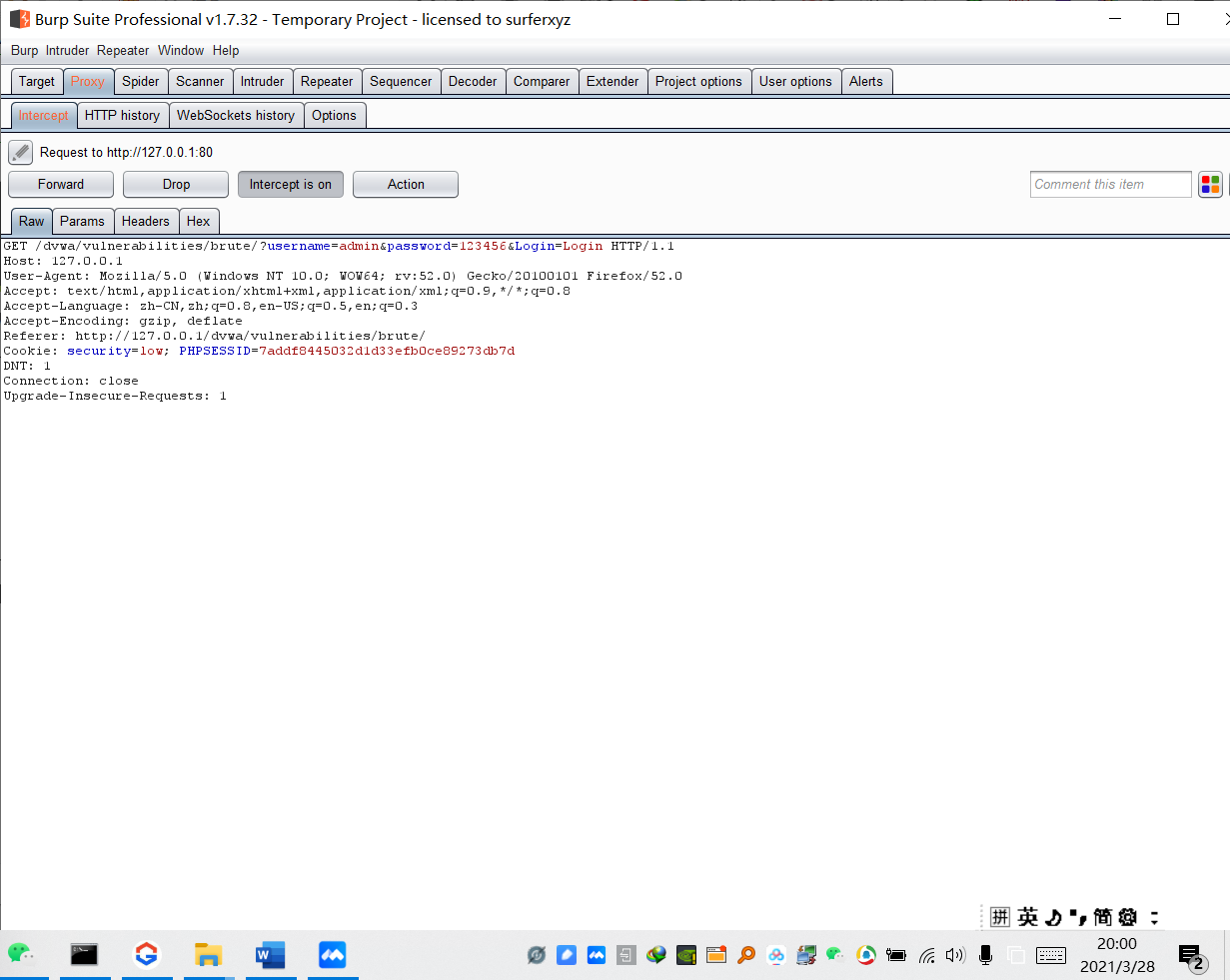Open the Intruder tool tab

coord(262,81)
